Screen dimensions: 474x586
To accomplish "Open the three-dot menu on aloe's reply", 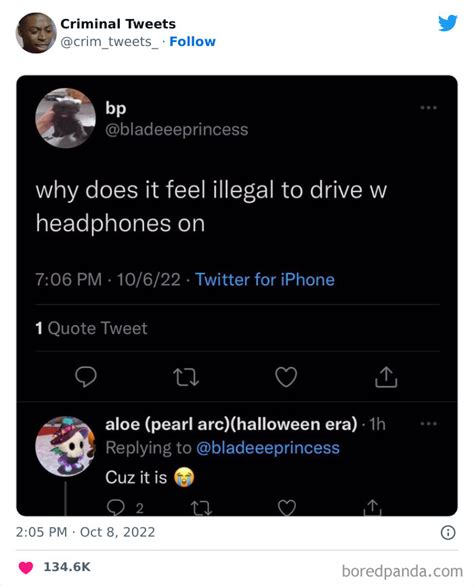I will [x=428, y=424].
